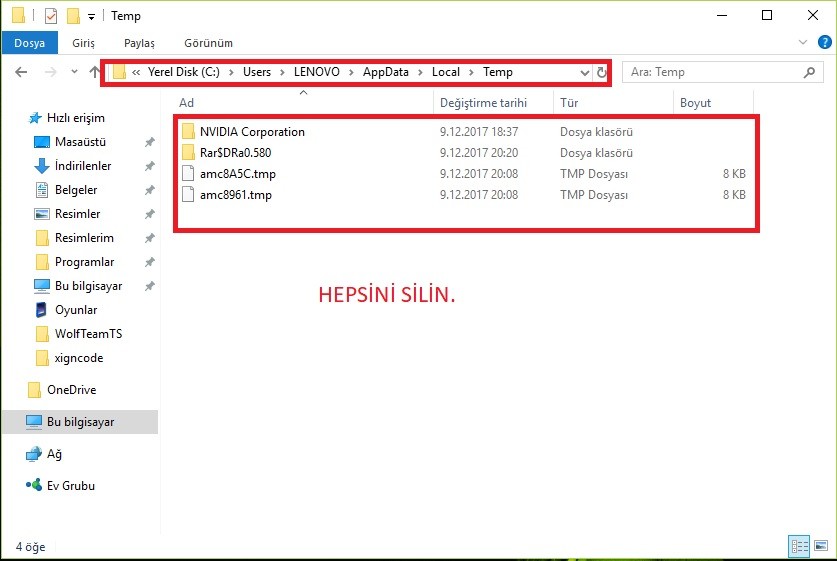
Task: Expand the ribbon with the chevron
Action: click(x=802, y=42)
